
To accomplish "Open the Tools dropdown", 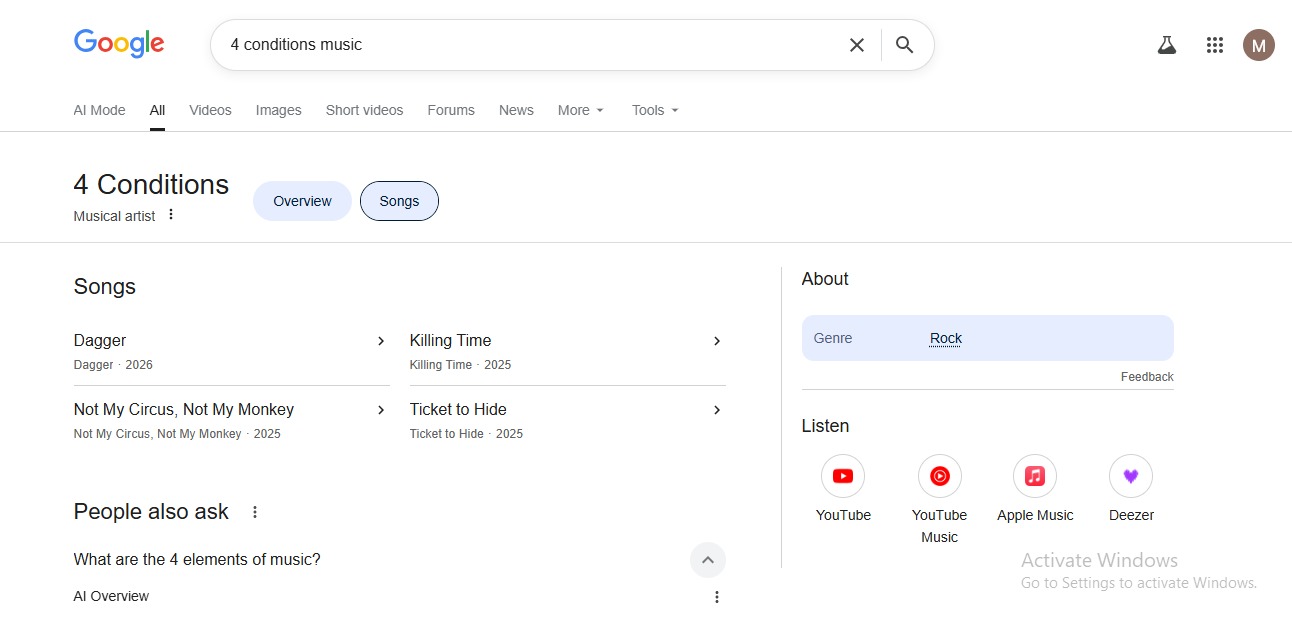I will [x=656, y=110].
